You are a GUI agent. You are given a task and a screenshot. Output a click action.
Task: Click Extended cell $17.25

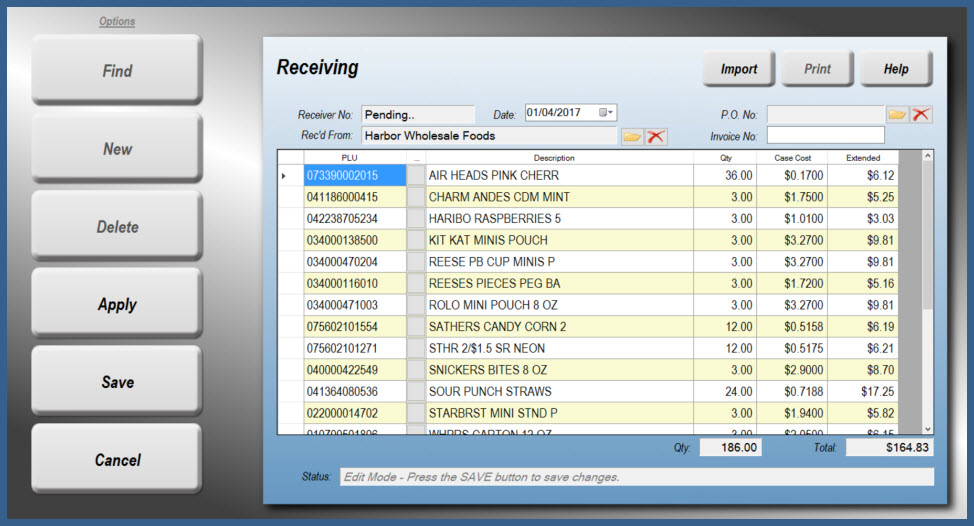[x=863, y=392]
